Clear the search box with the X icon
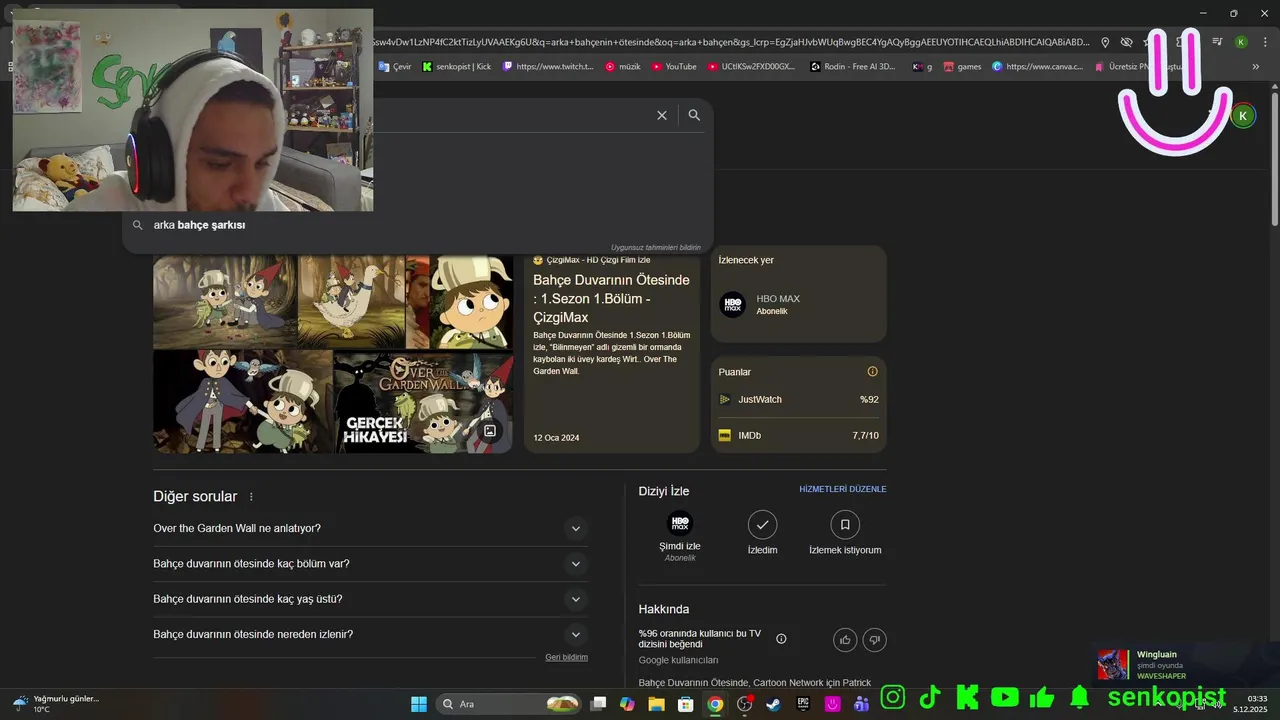The height and width of the screenshot is (720, 1280). pos(662,115)
